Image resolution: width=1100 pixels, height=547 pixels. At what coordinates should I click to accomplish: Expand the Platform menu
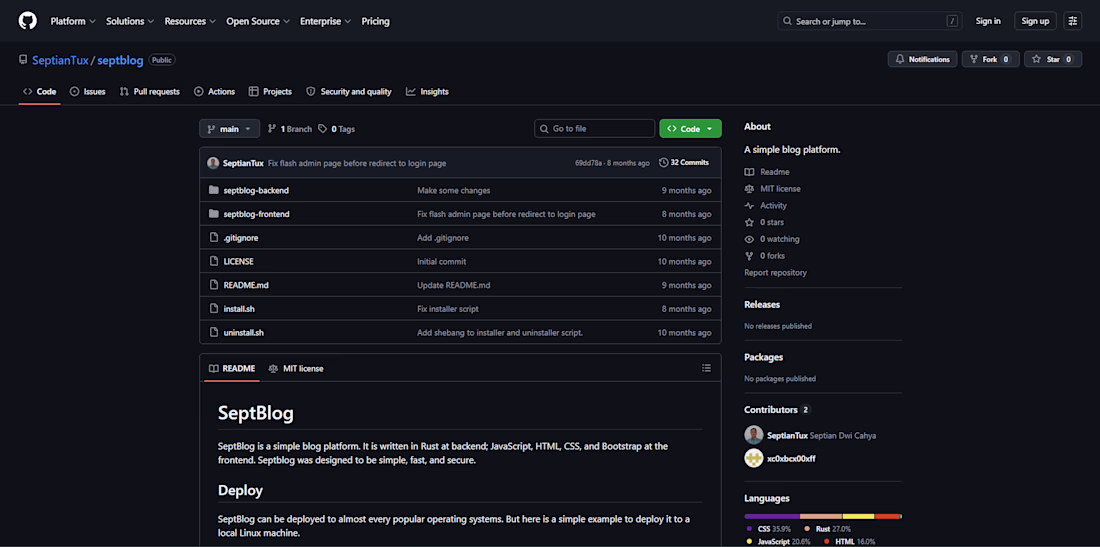(73, 21)
